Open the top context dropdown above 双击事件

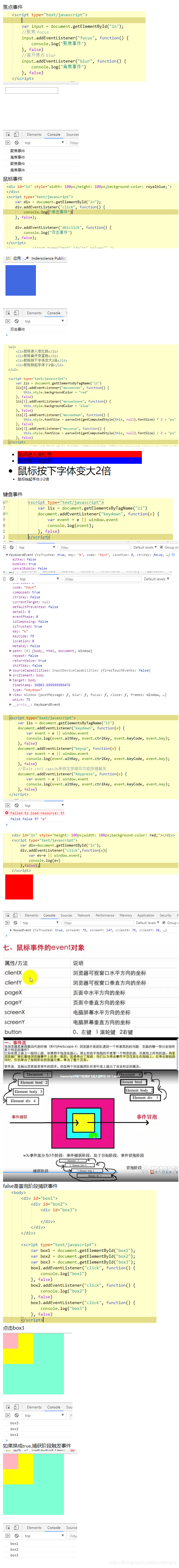[44, 321]
